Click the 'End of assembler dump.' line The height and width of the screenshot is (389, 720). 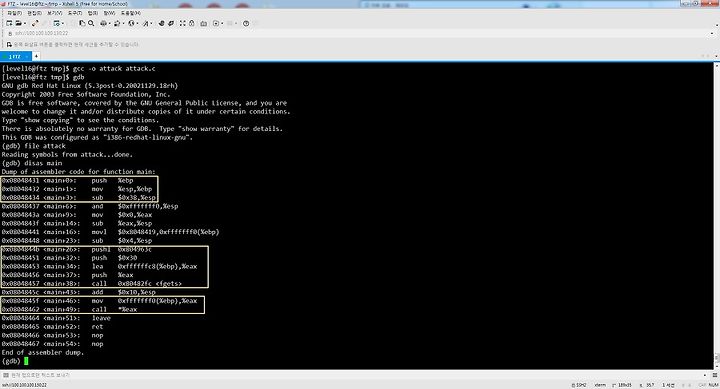[43, 352]
